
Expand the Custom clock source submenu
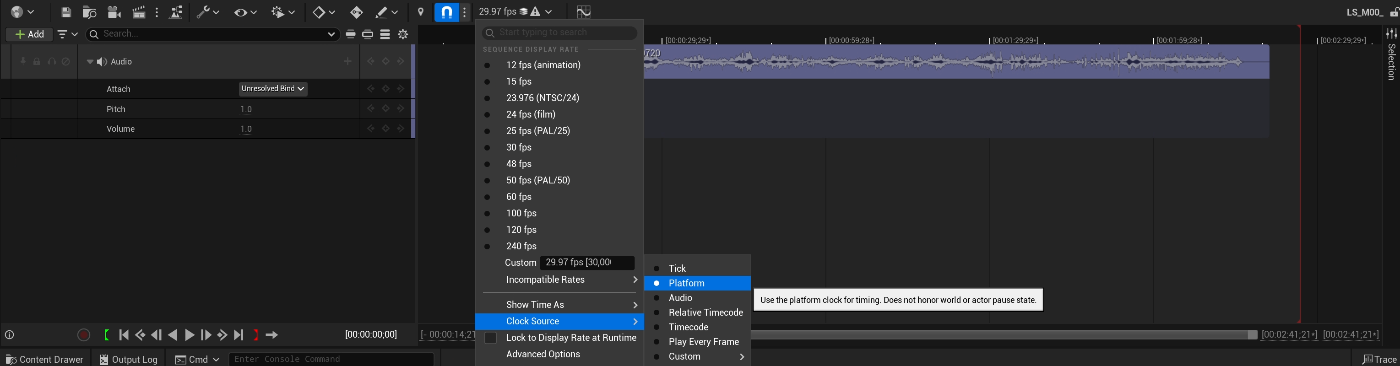pos(697,357)
